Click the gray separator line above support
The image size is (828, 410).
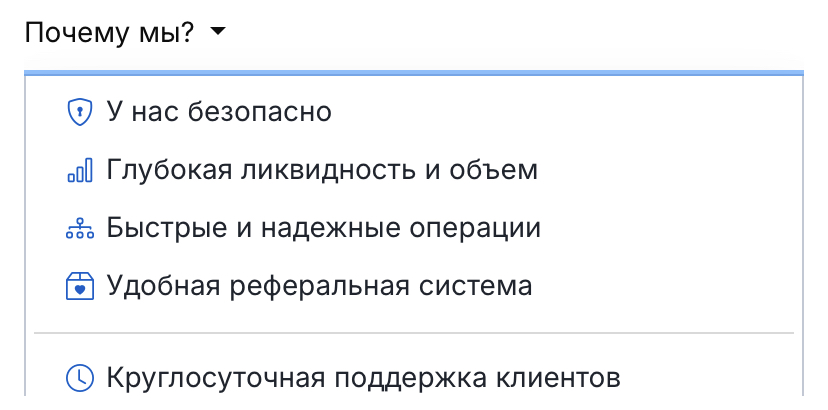pyautogui.click(x=414, y=333)
